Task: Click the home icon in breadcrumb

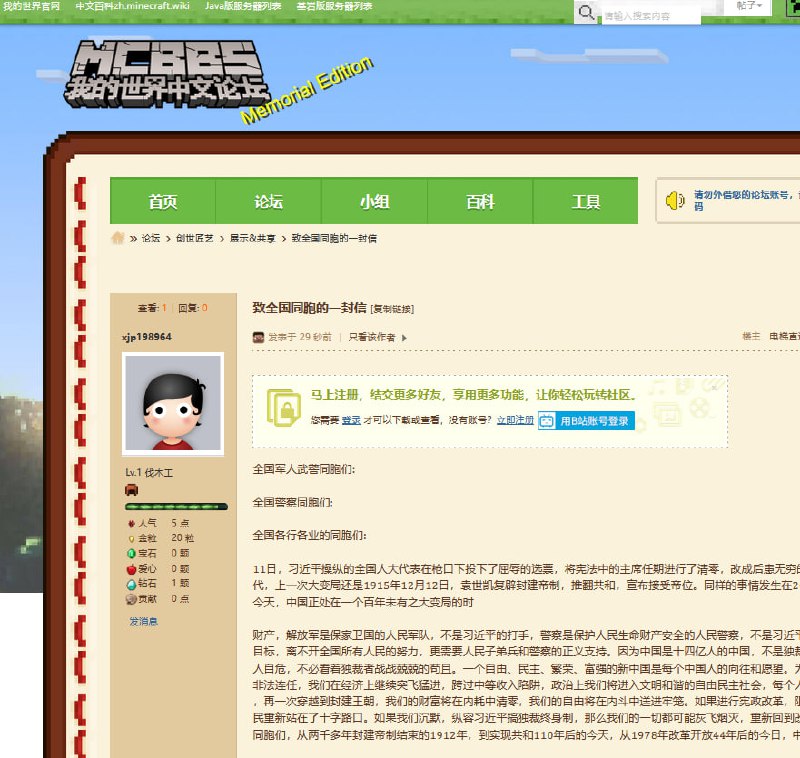Action: tap(118, 238)
